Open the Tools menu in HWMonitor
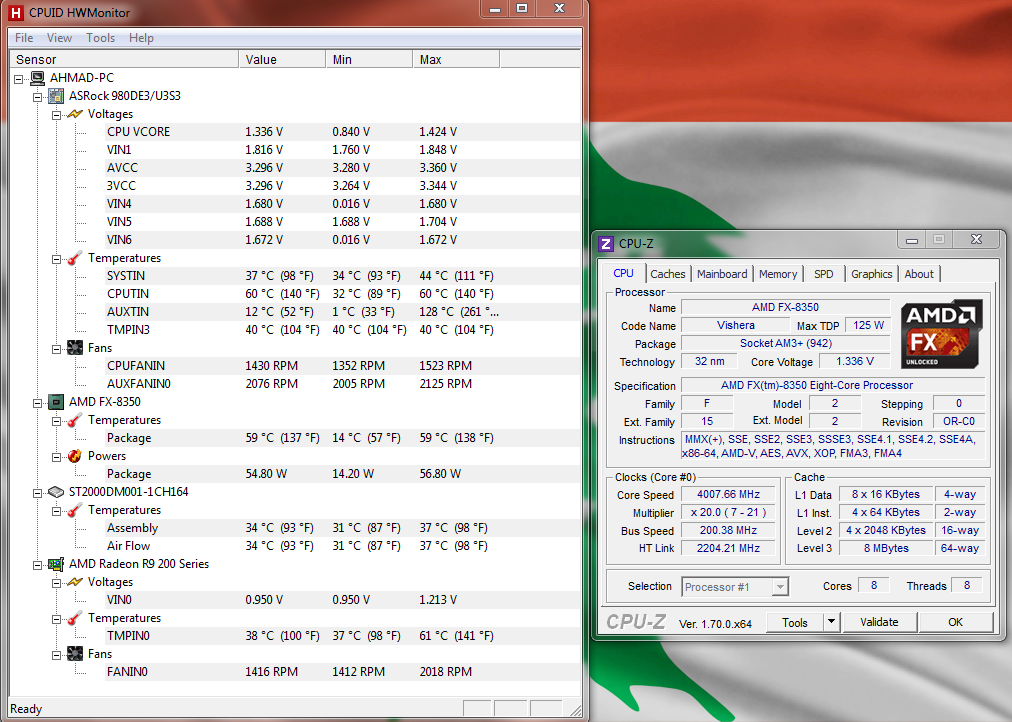This screenshot has height=722, width=1012. pyautogui.click(x=101, y=38)
